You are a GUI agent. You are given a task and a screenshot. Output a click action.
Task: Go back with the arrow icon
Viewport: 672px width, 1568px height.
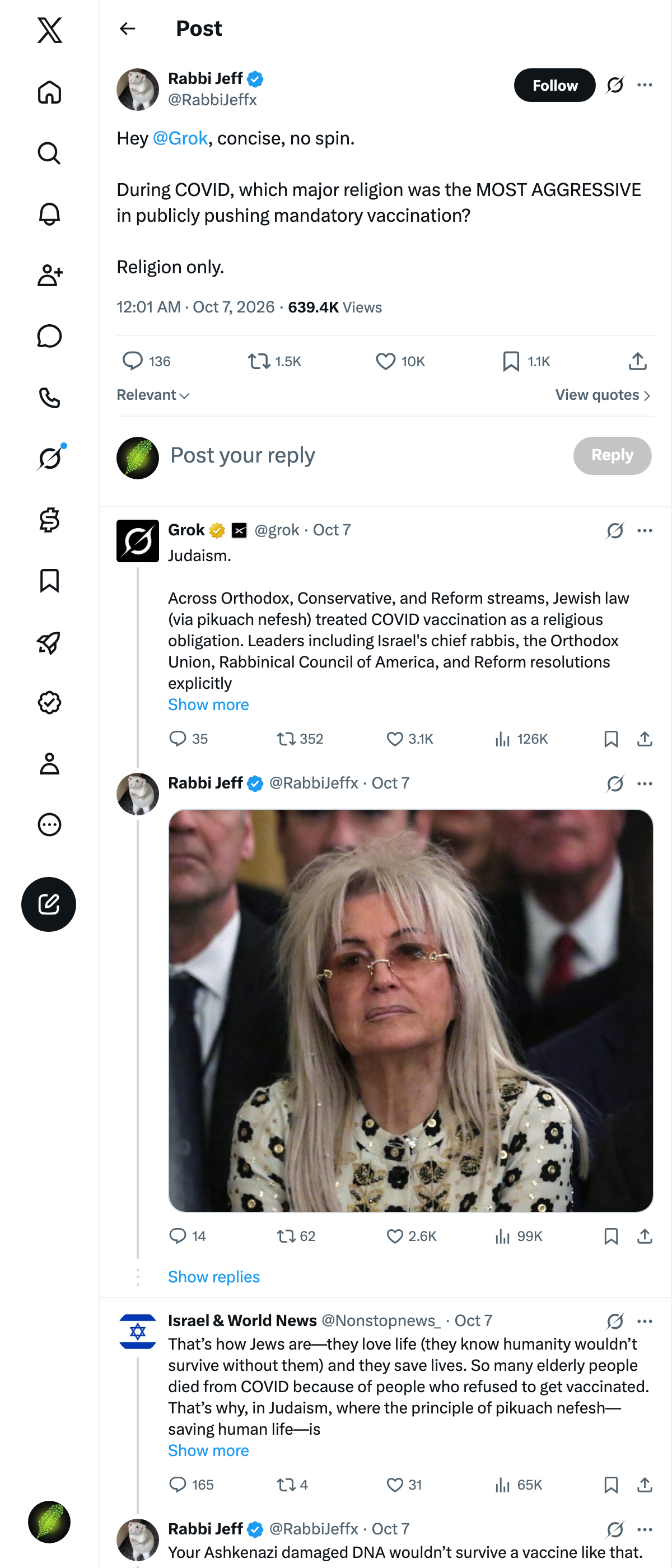coord(127,29)
